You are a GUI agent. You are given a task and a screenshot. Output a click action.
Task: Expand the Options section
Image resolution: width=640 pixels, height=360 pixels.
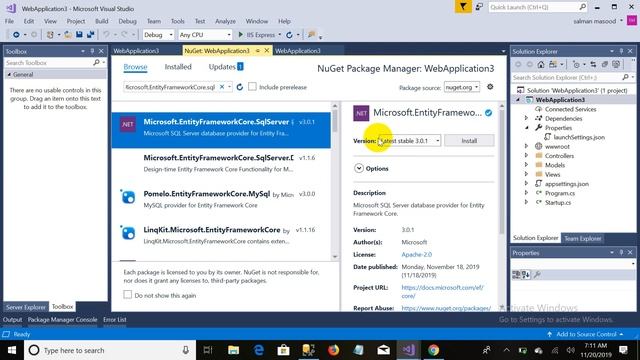pos(359,168)
